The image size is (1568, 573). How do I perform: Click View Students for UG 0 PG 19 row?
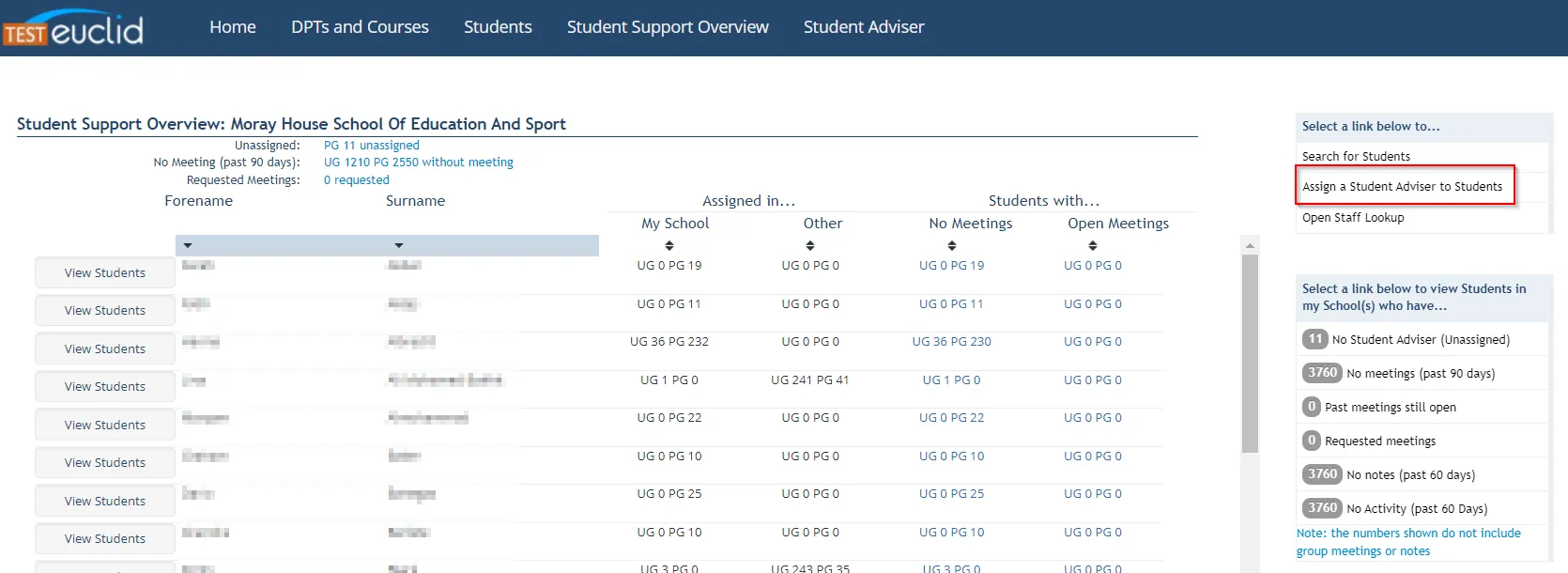pyautogui.click(x=105, y=272)
